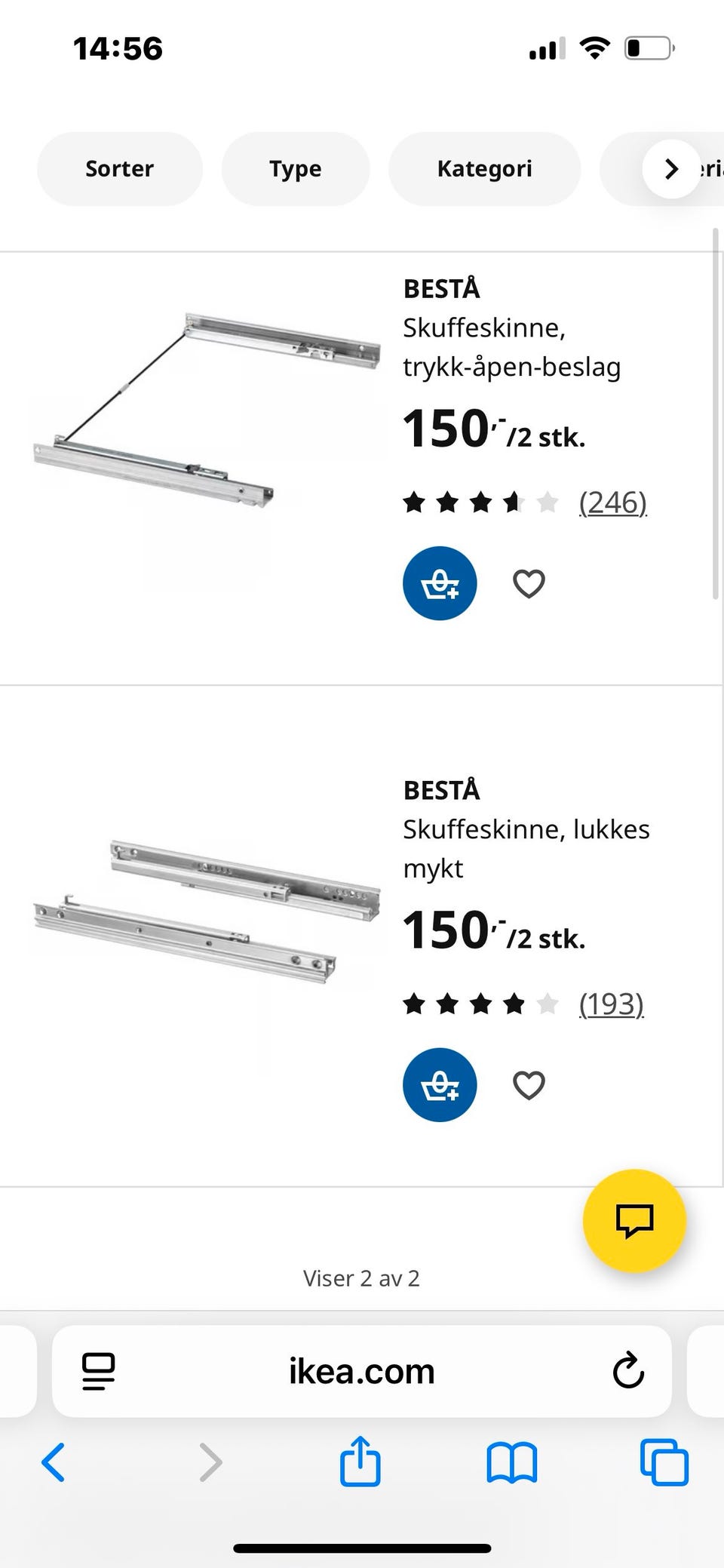Tap the Safari share icon

(360, 1462)
